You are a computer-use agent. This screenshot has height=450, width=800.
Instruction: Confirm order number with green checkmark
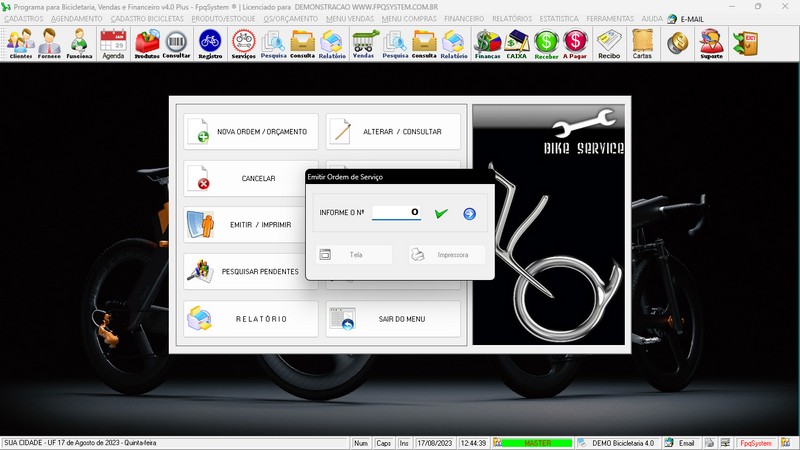tap(441, 213)
